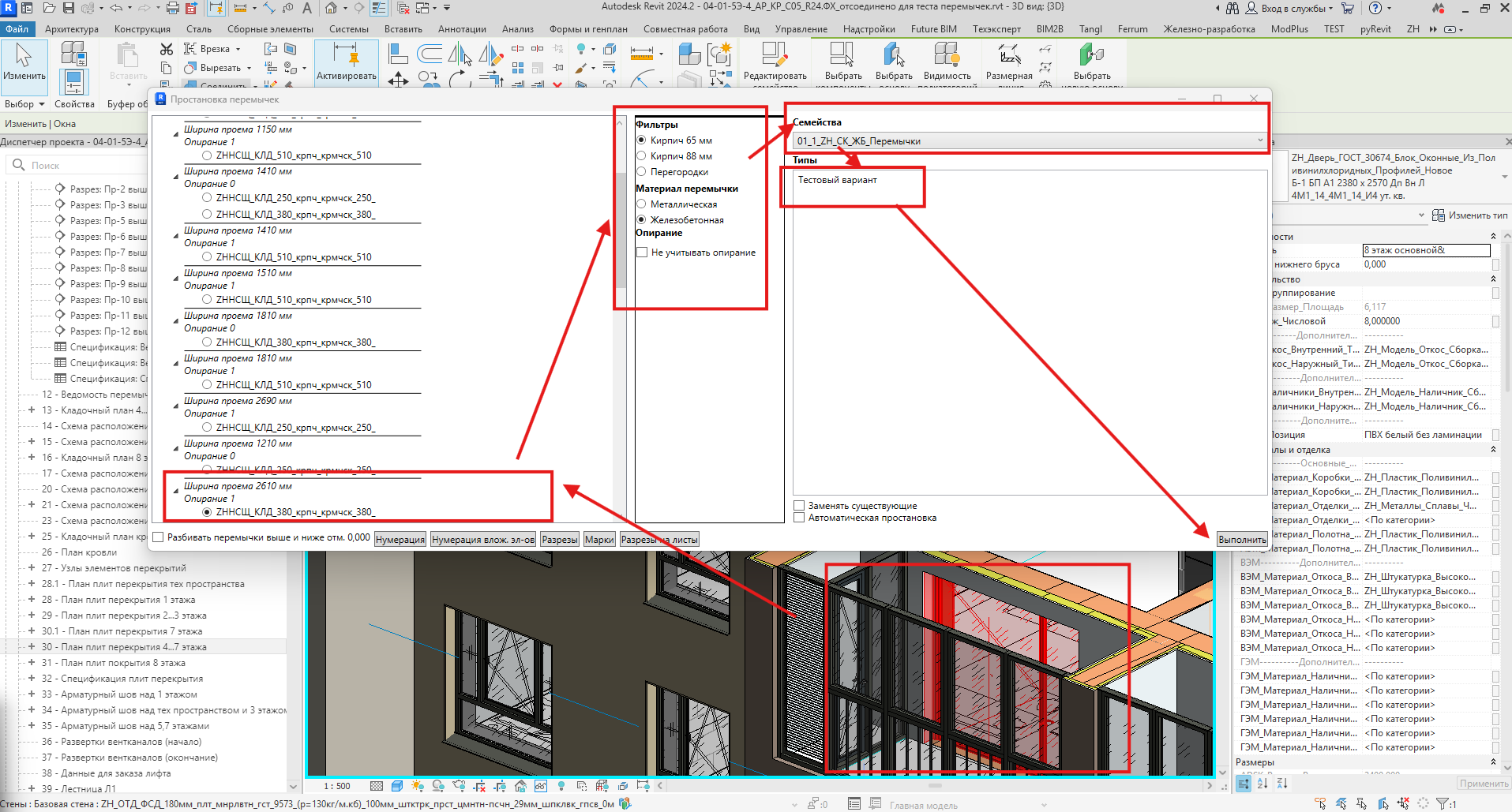The image size is (1512, 812).
Task: Click the Properties icon in Свойства panel
Action: [x=73, y=82]
